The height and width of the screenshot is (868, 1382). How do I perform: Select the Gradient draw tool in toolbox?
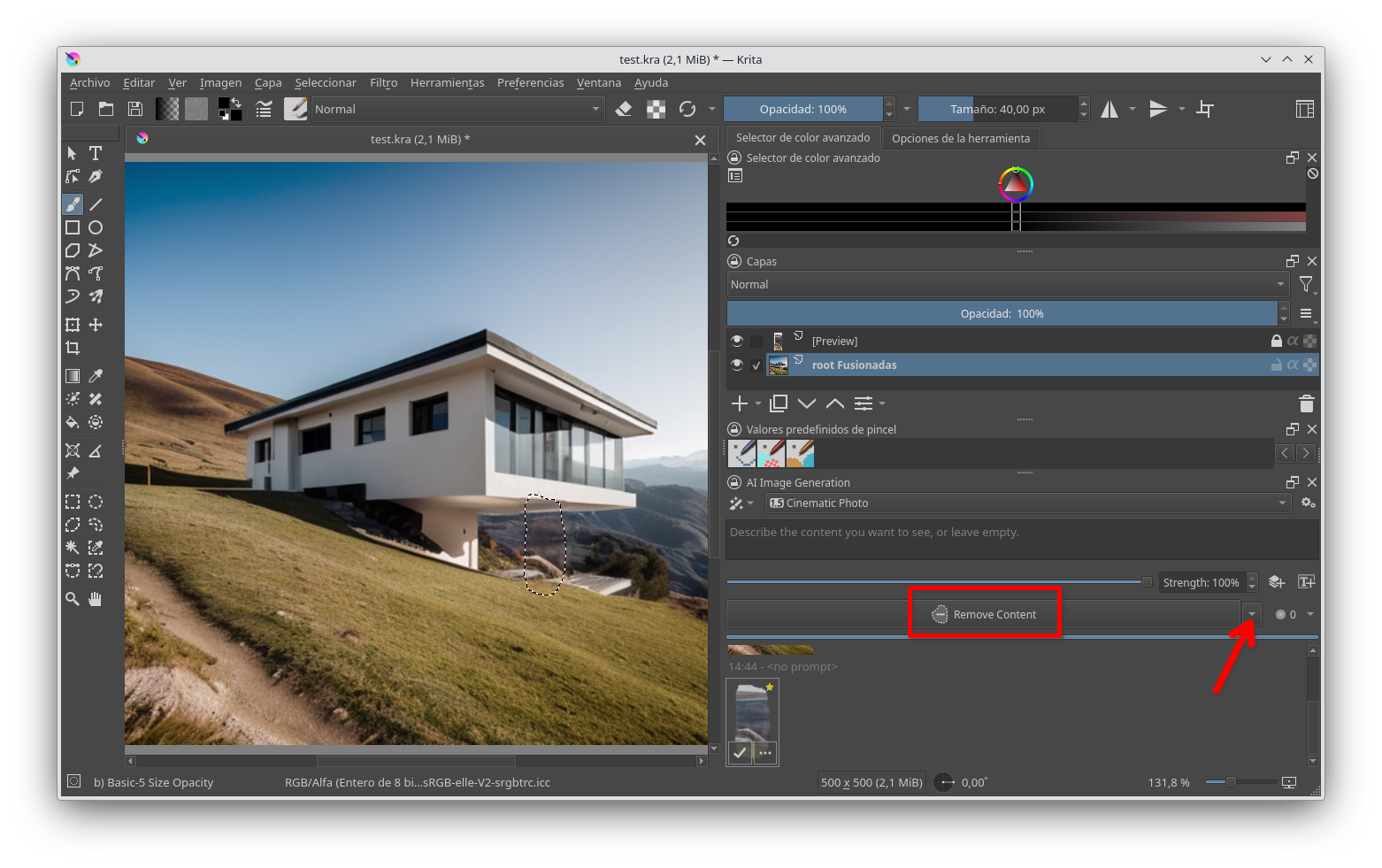(73, 376)
